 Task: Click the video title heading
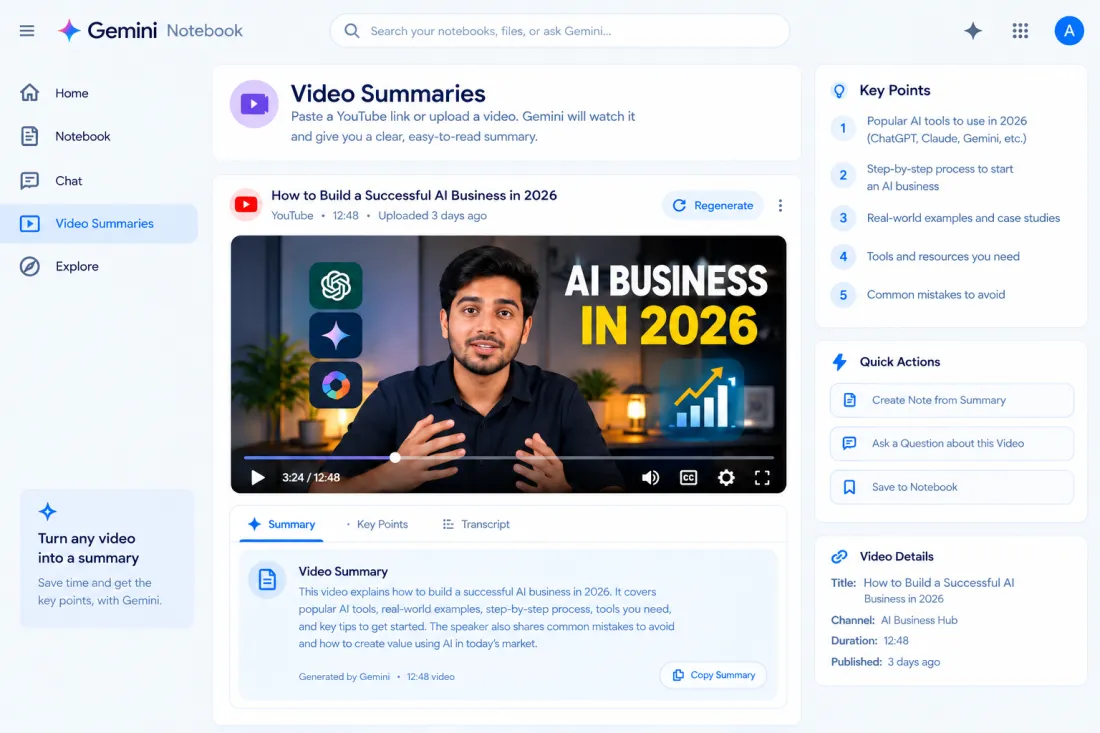pyautogui.click(x=414, y=196)
